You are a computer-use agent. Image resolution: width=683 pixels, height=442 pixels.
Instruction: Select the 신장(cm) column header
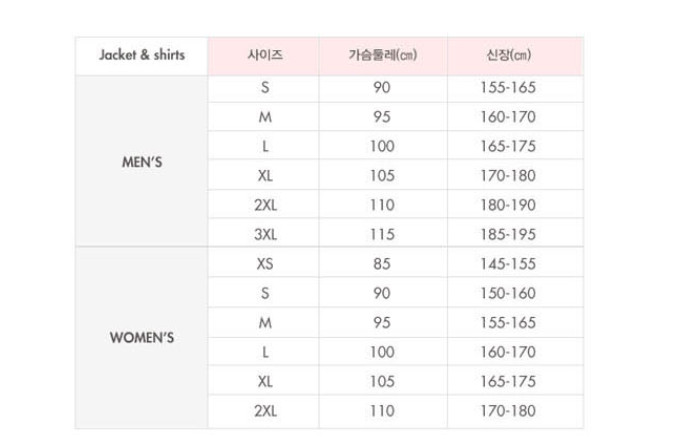[x=506, y=55]
